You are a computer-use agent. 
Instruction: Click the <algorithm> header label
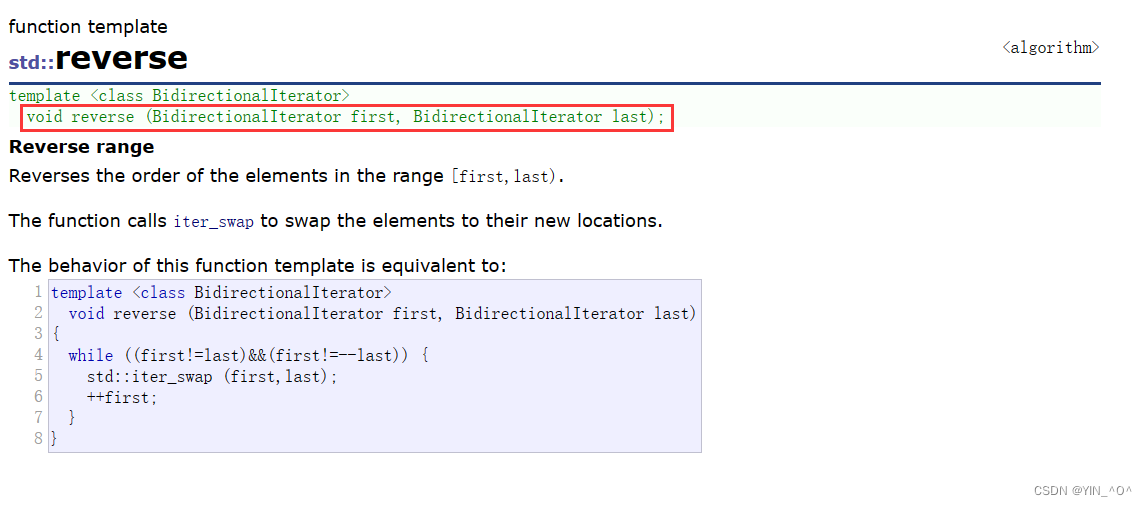1050,48
